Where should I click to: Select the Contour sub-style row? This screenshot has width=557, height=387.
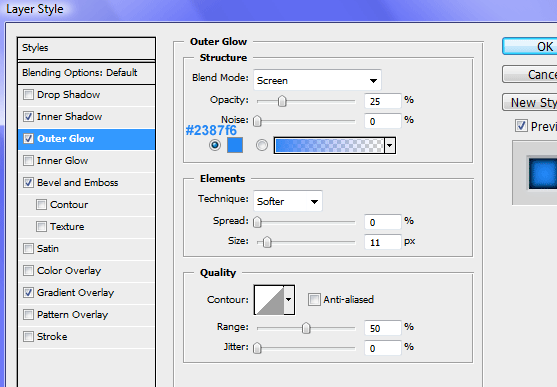point(86,205)
